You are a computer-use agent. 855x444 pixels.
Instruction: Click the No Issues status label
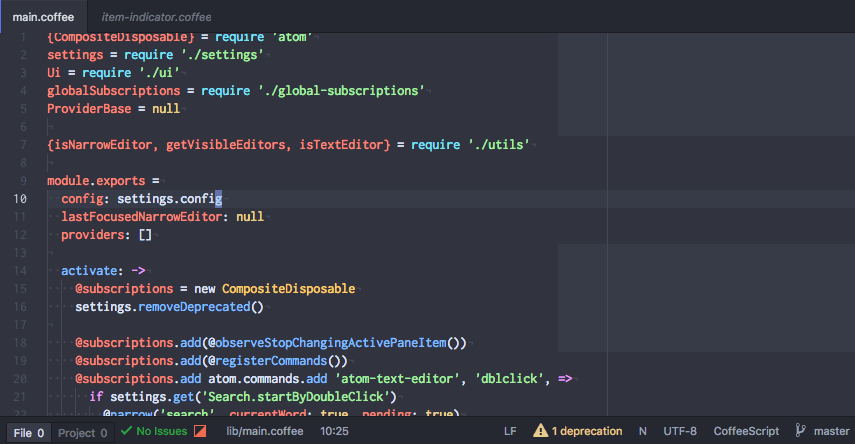pyautogui.click(x=162, y=431)
